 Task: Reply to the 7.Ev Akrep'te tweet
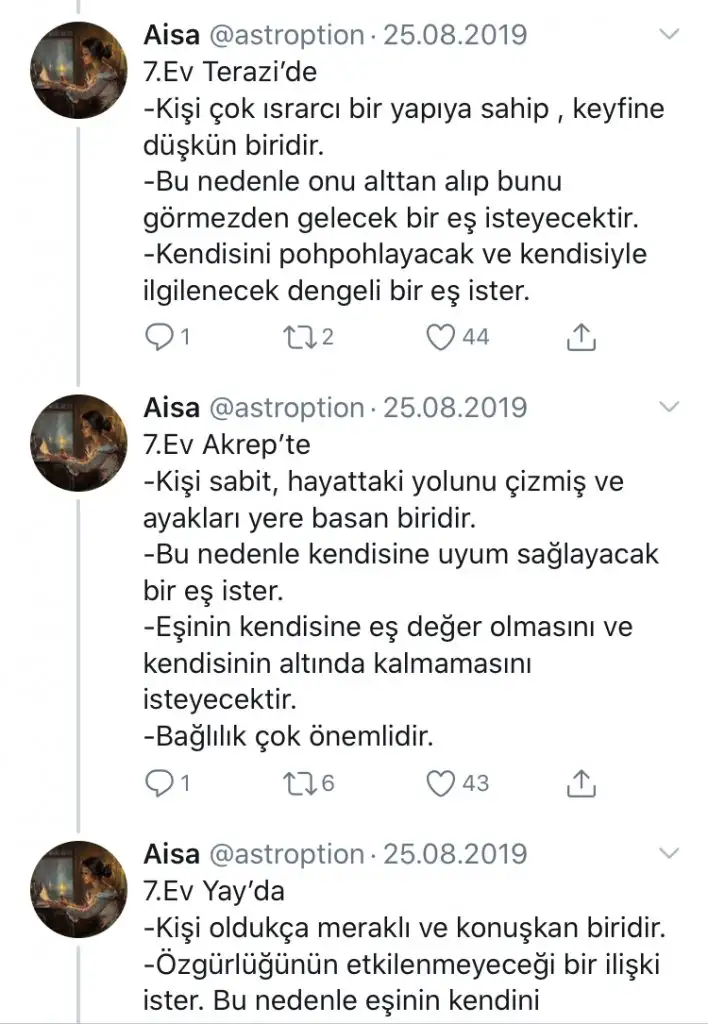(158, 782)
